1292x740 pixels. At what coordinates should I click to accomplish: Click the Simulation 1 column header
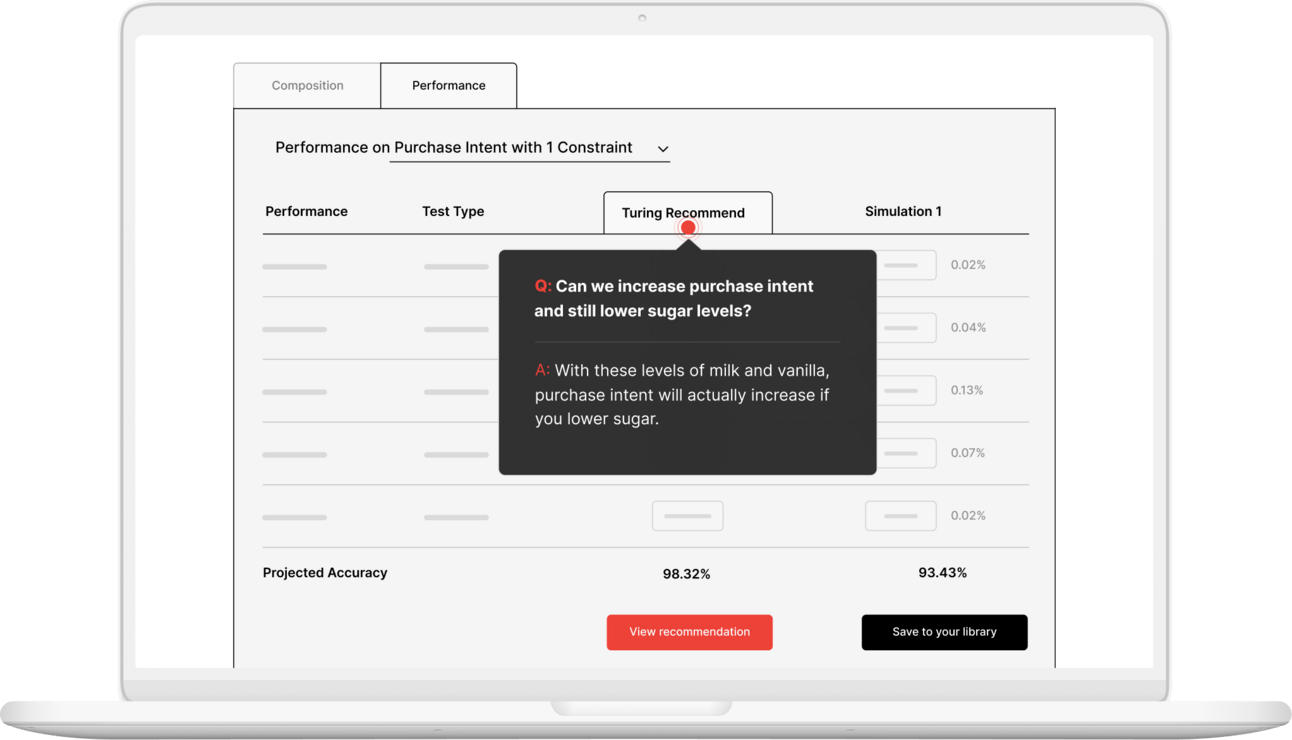click(903, 211)
